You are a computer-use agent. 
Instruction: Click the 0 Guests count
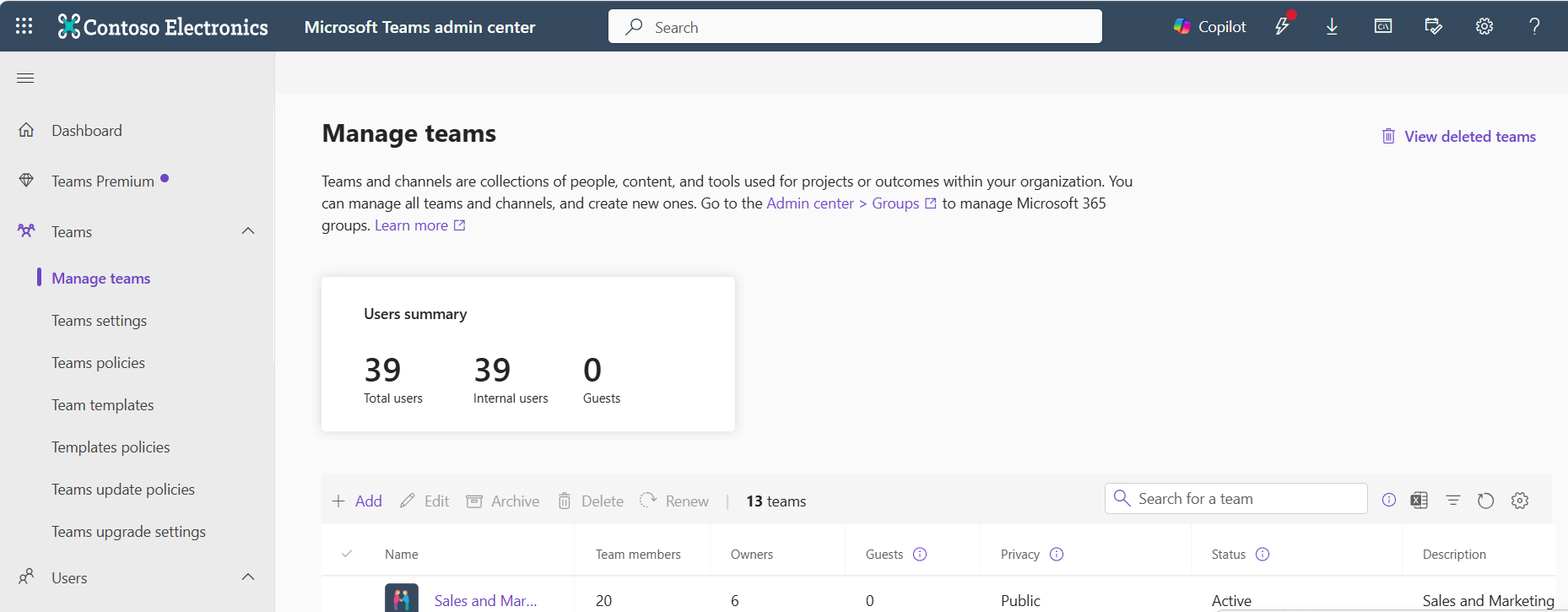coord(592,370)
